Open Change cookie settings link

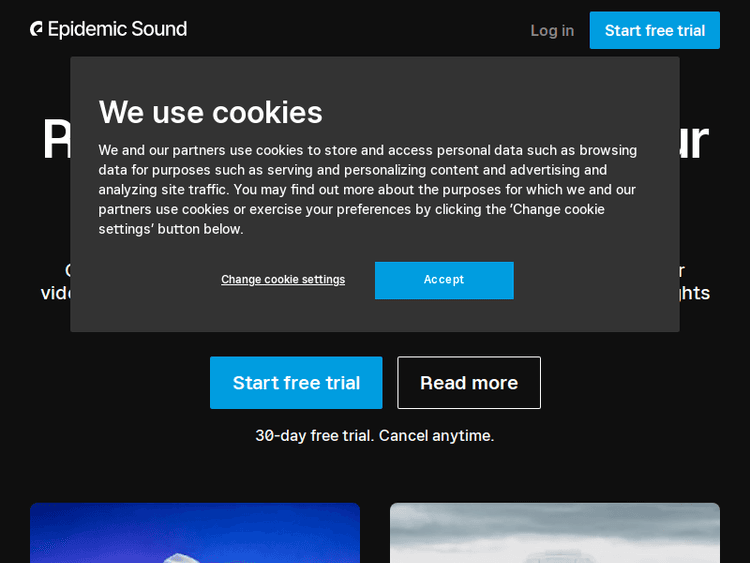pos(283,280)
